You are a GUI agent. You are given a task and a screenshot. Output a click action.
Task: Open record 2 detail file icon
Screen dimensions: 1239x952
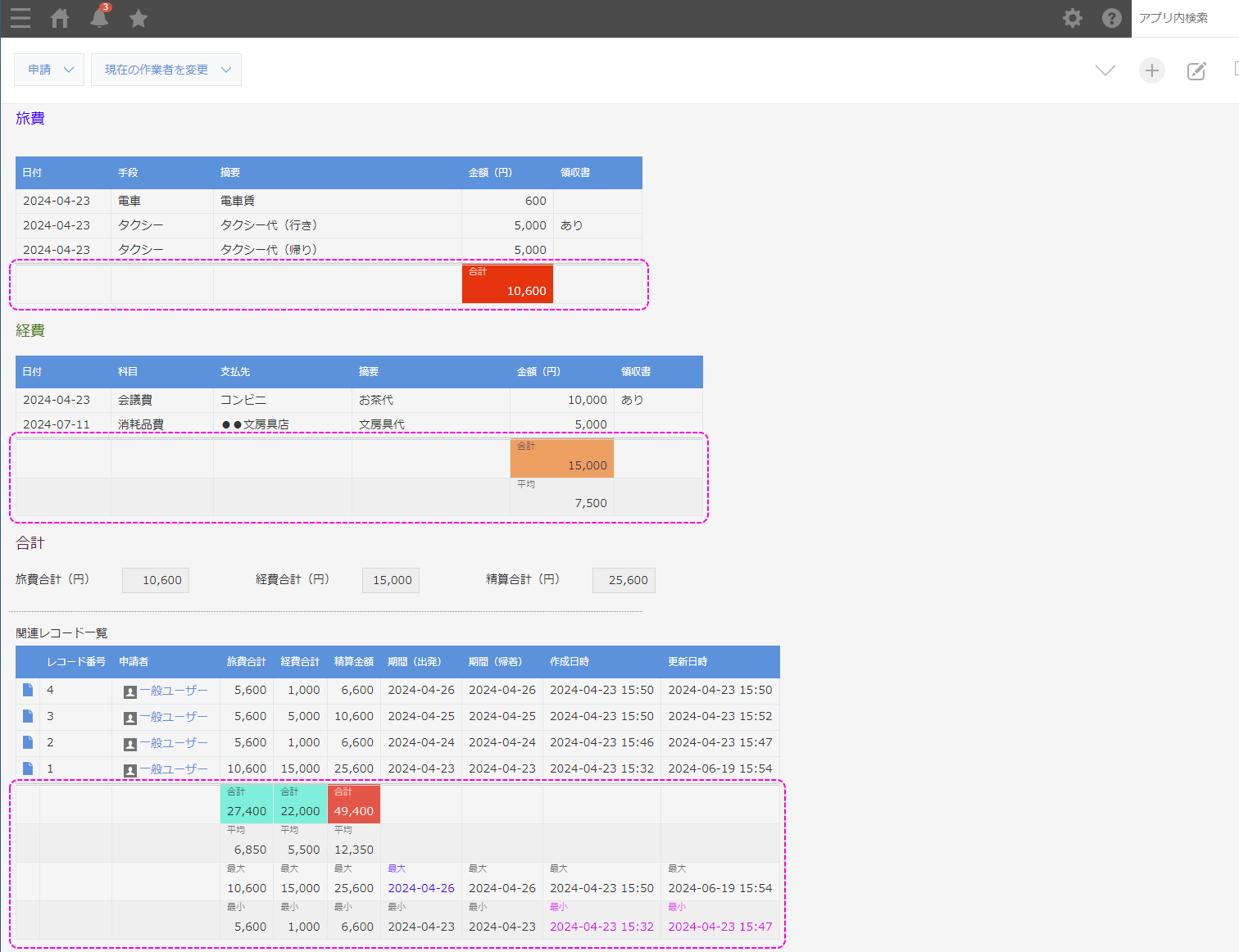coord(28,742)
